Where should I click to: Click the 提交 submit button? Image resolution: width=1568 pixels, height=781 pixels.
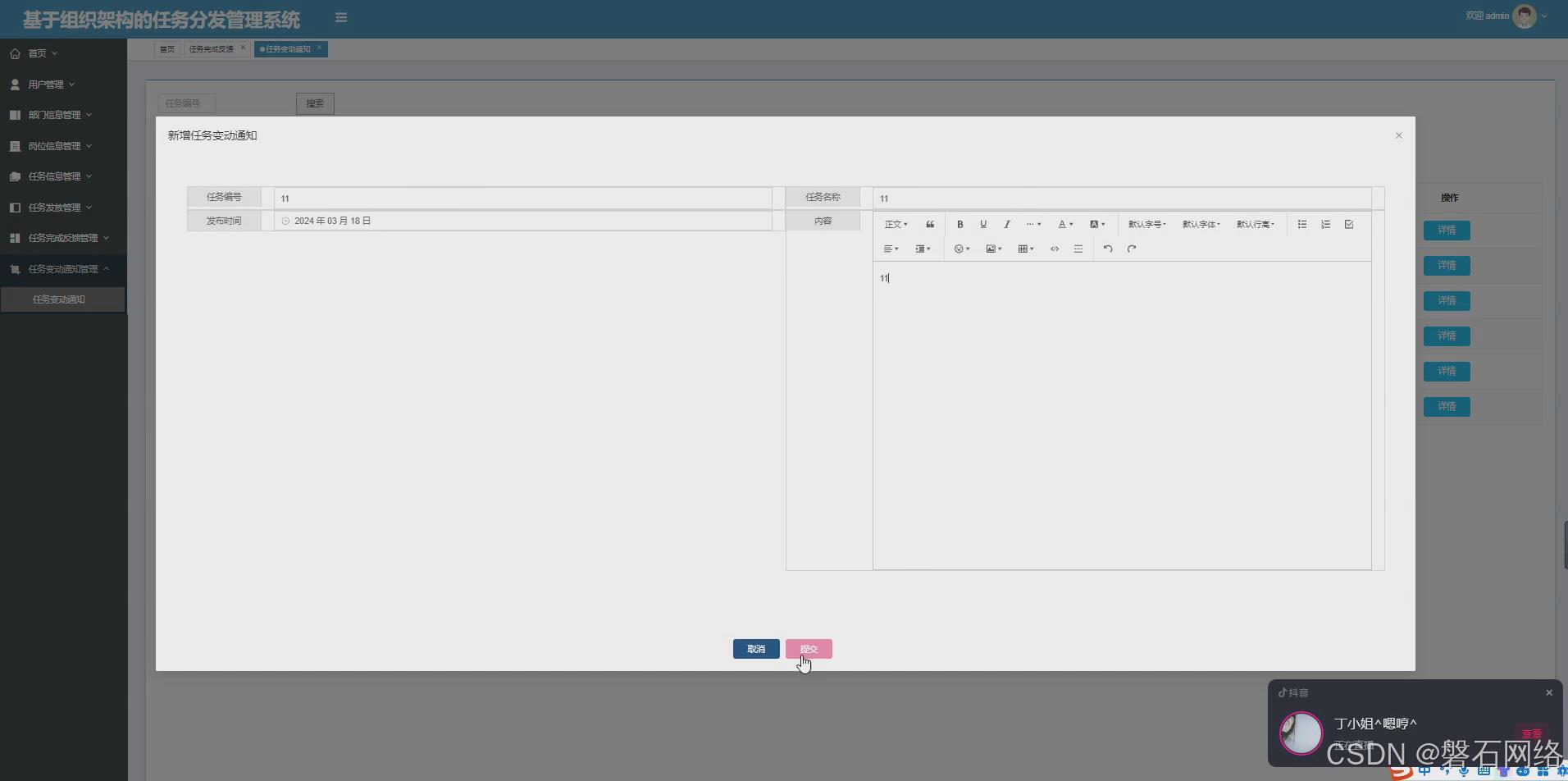point(809,649)
